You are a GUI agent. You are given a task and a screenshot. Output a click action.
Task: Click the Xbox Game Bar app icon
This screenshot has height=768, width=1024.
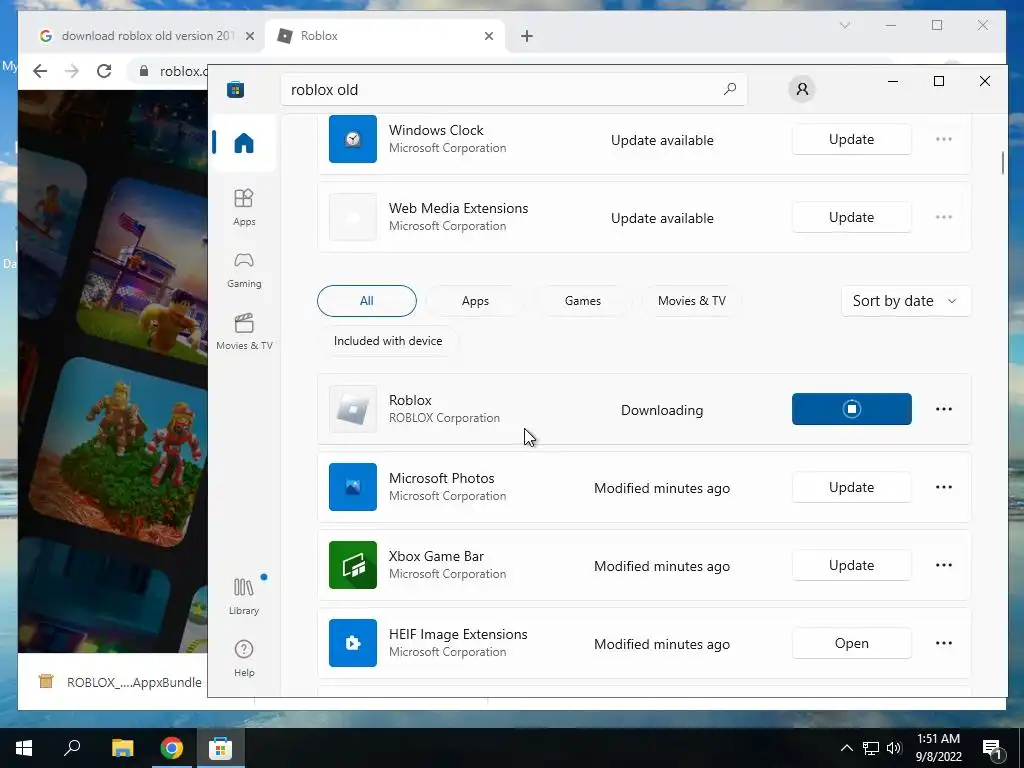(x=353, y=565)
